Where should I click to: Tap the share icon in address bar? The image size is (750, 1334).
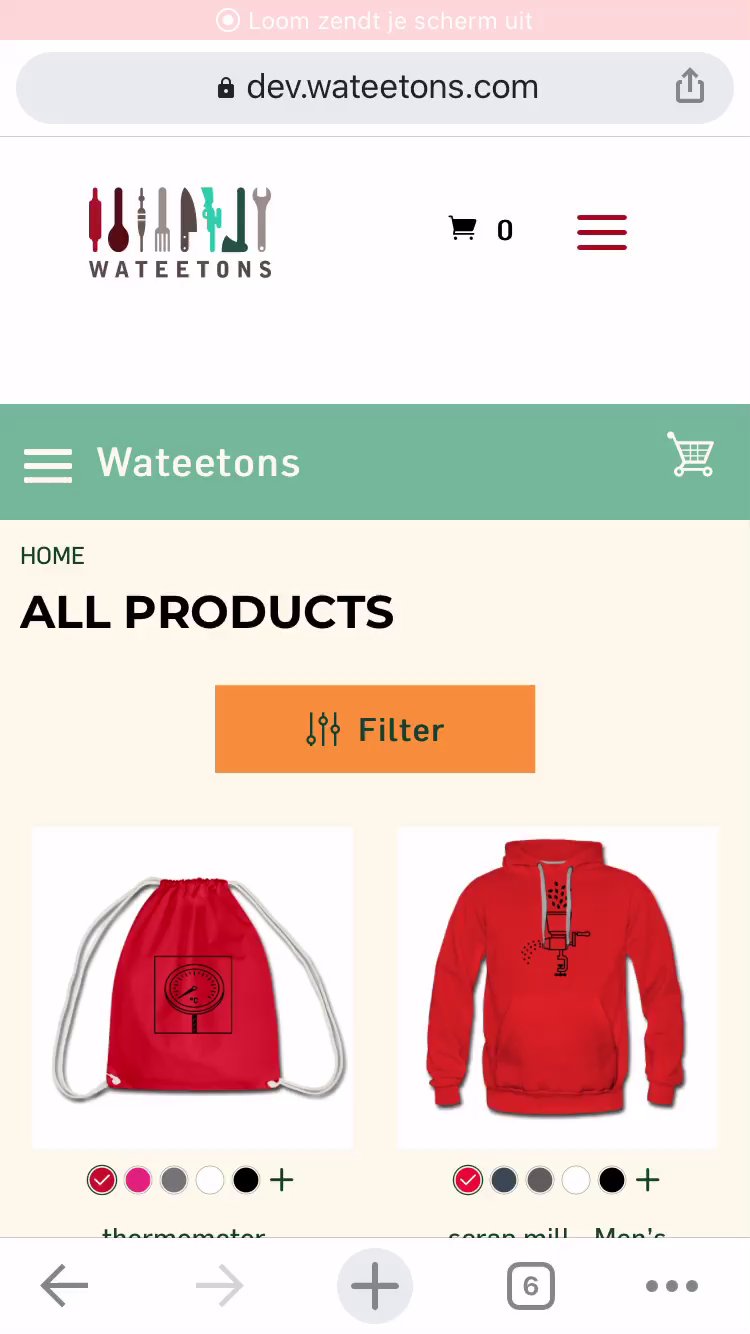coord(690,87)
